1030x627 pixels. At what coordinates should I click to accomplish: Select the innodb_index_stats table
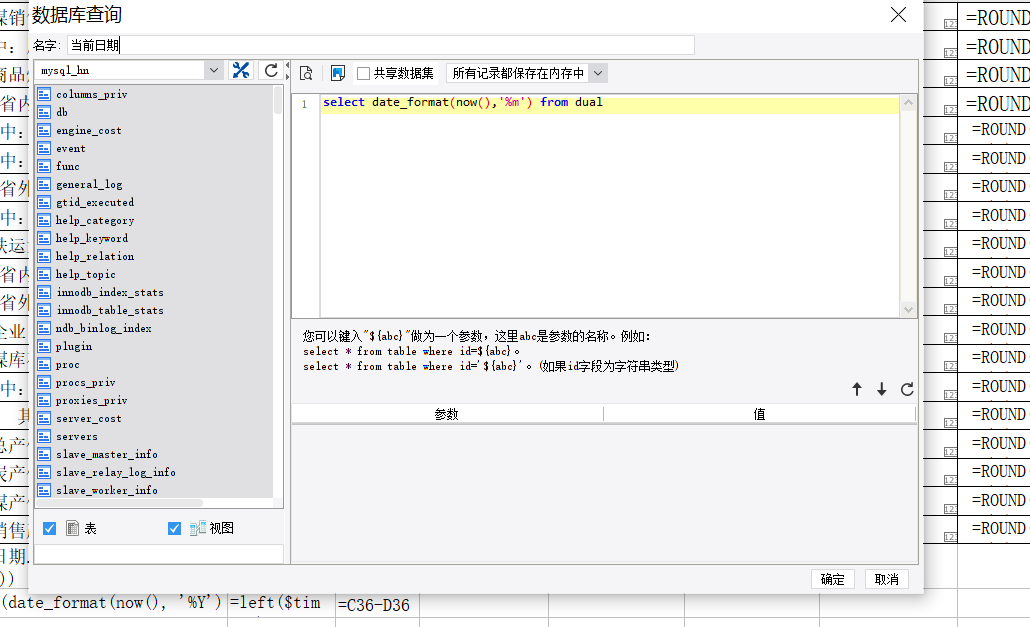click(109, 292)
